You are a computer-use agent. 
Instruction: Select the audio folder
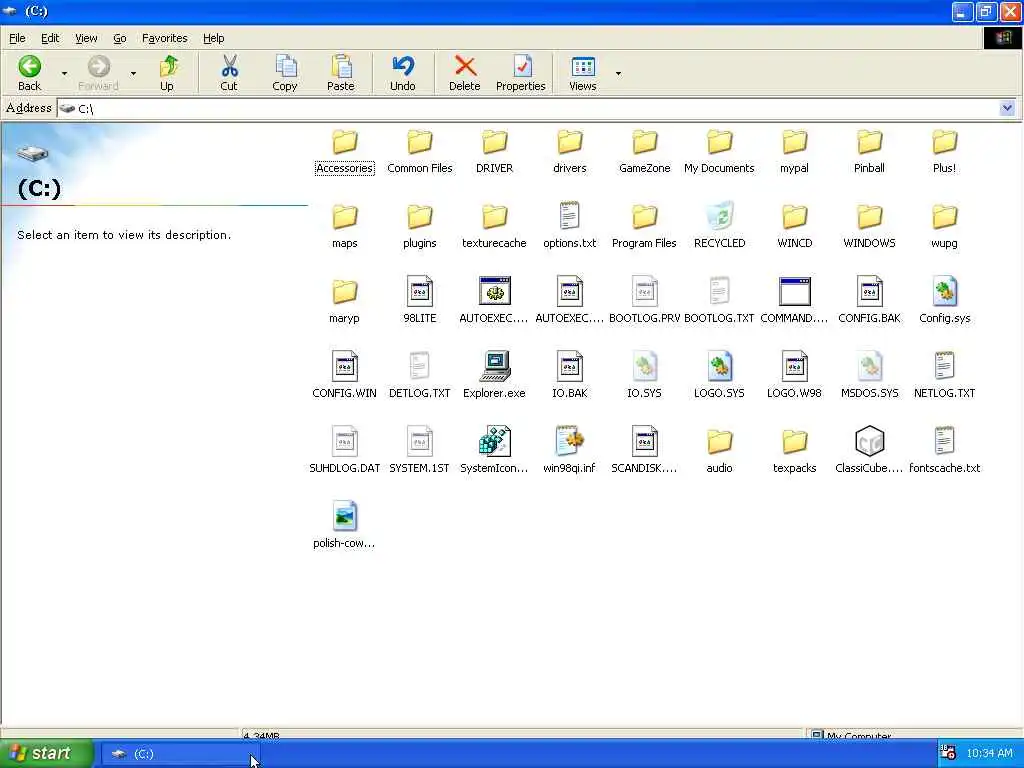(720, 451)
